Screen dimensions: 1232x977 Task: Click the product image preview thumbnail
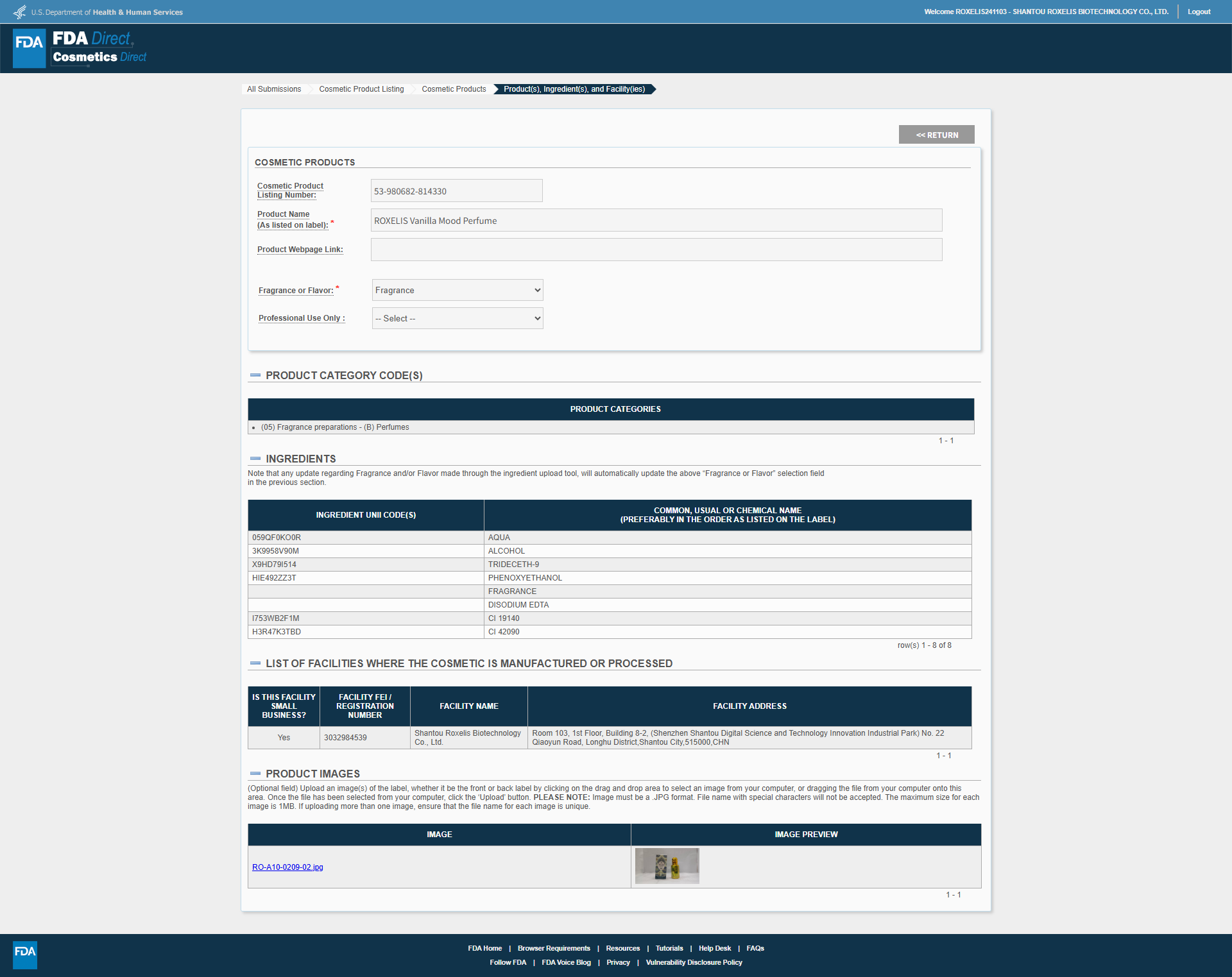tap(667, 866)
